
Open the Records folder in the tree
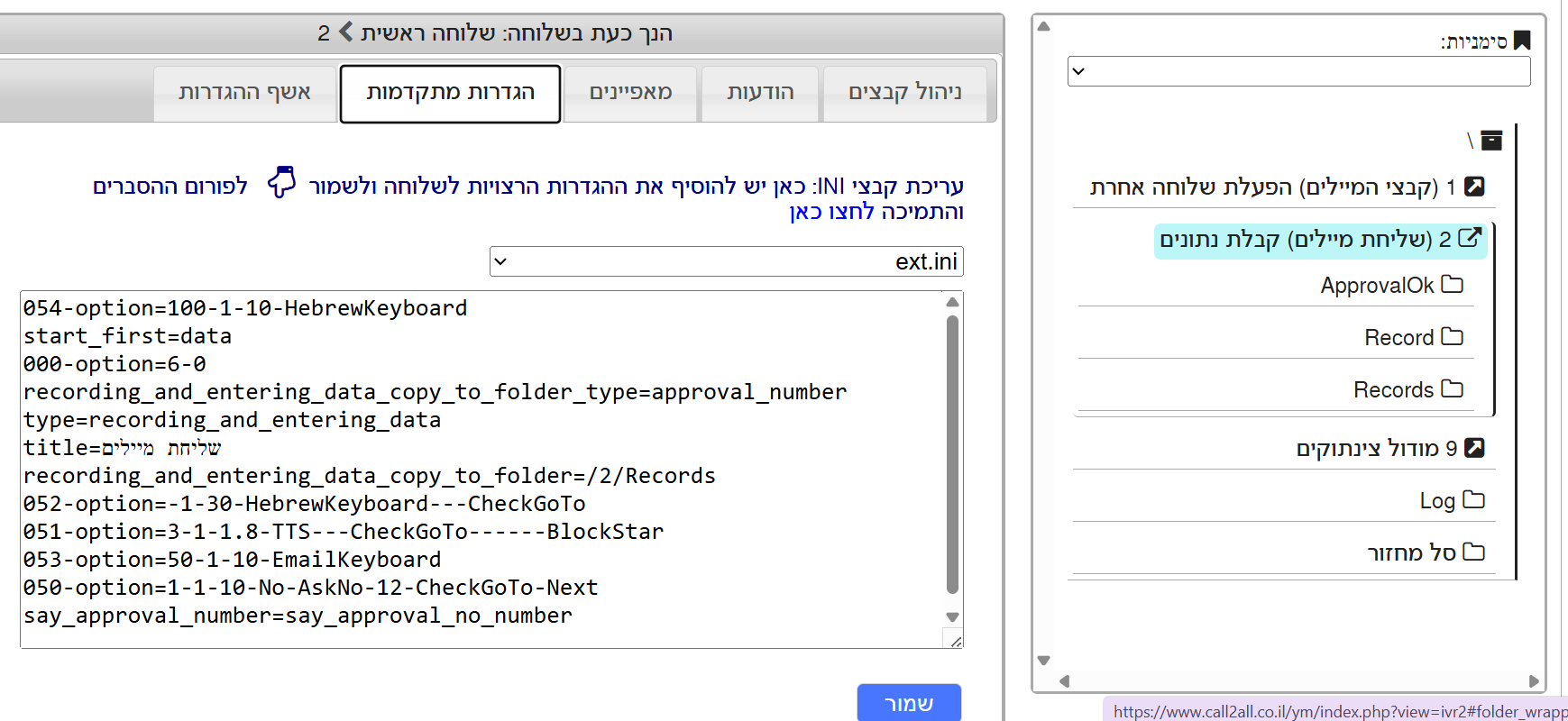[1394, 389]
